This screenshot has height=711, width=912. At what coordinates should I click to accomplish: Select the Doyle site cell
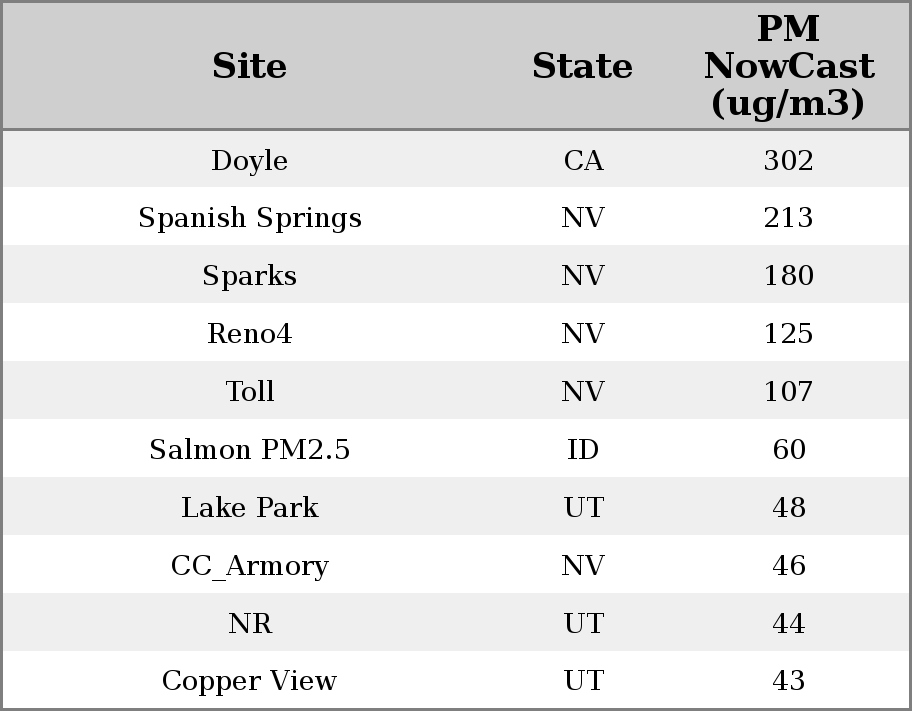point(250,161)
